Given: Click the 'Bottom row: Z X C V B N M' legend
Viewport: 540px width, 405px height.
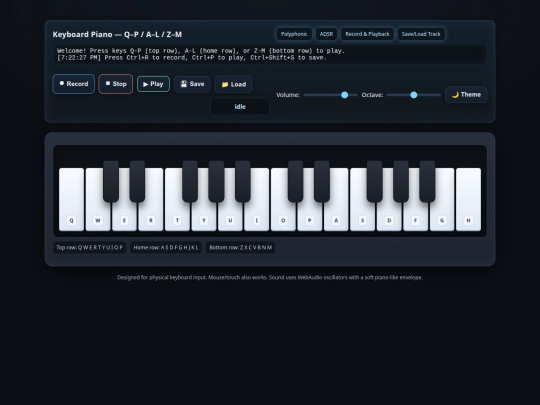Looking at the screenshot, I should [x=240, y=248].
